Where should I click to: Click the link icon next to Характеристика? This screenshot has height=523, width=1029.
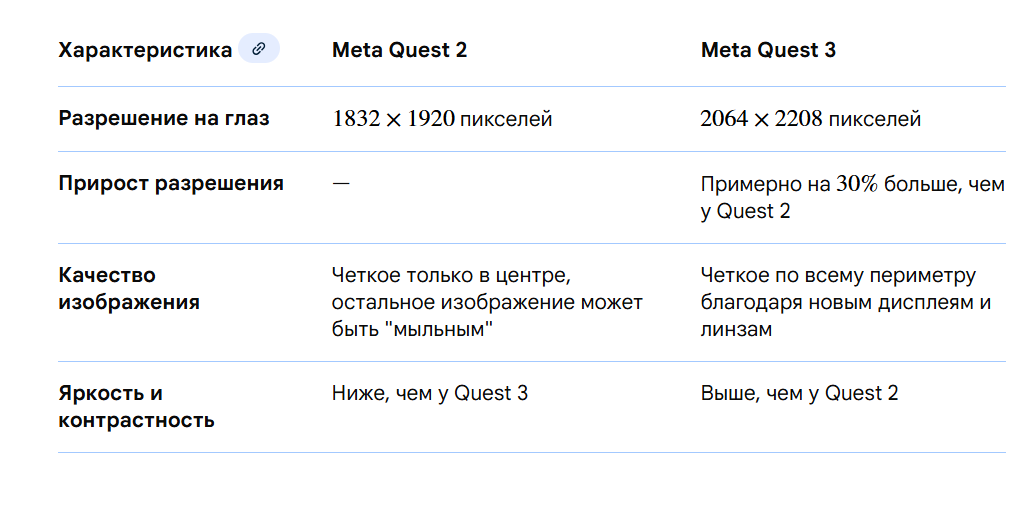(x=259, y=48)
